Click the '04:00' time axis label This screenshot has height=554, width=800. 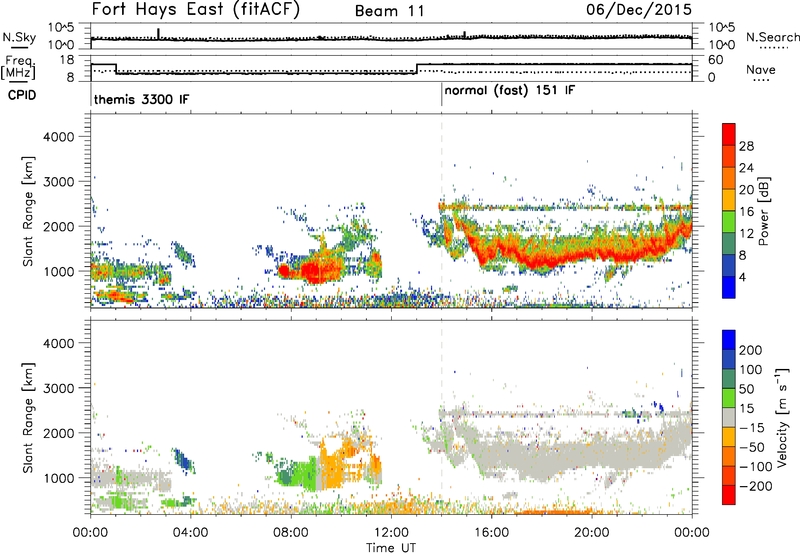pyautogui.click(x=190, y=533)
